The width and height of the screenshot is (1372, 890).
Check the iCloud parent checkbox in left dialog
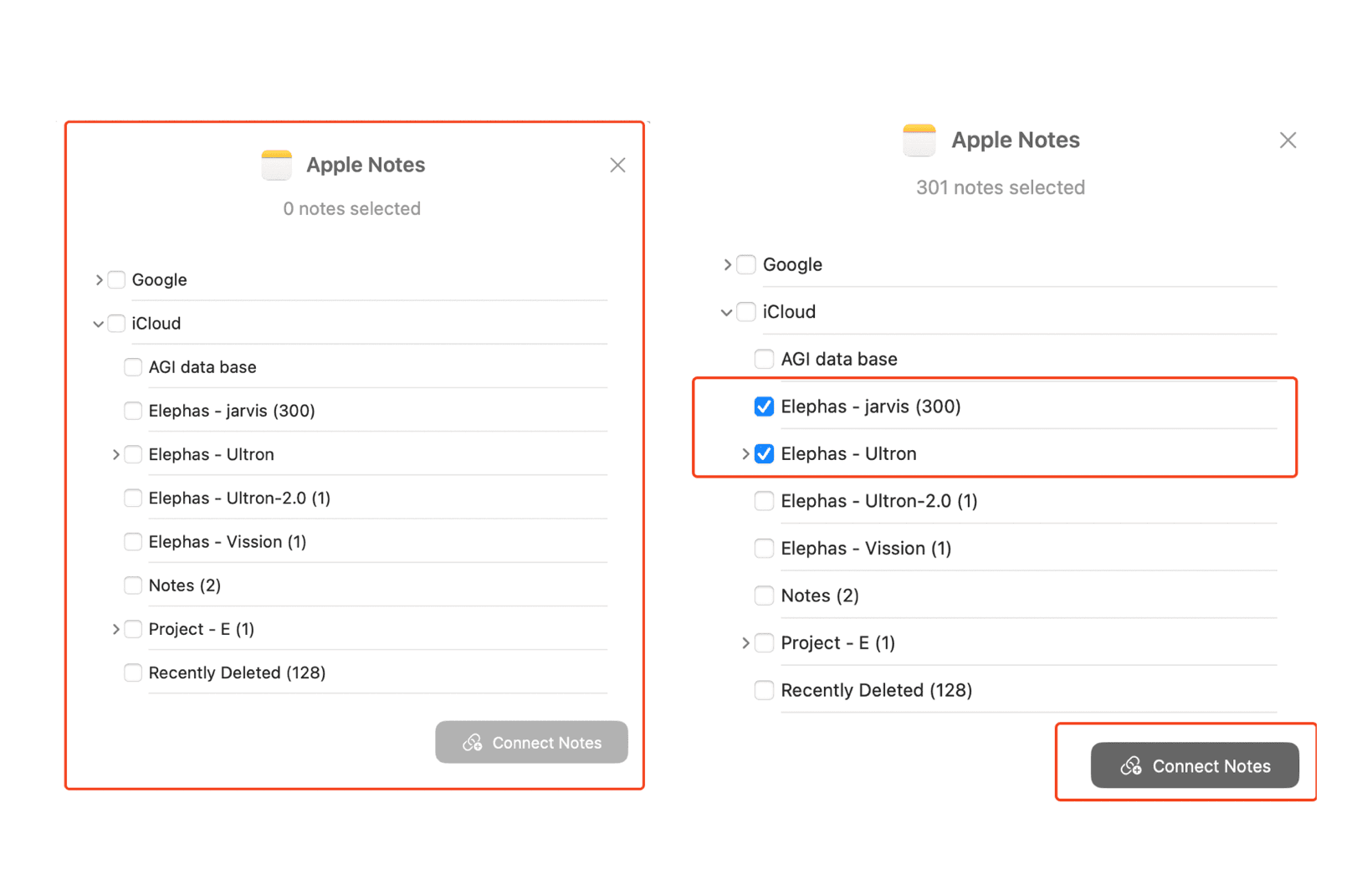pyautogui.click(x=115, y=323)
